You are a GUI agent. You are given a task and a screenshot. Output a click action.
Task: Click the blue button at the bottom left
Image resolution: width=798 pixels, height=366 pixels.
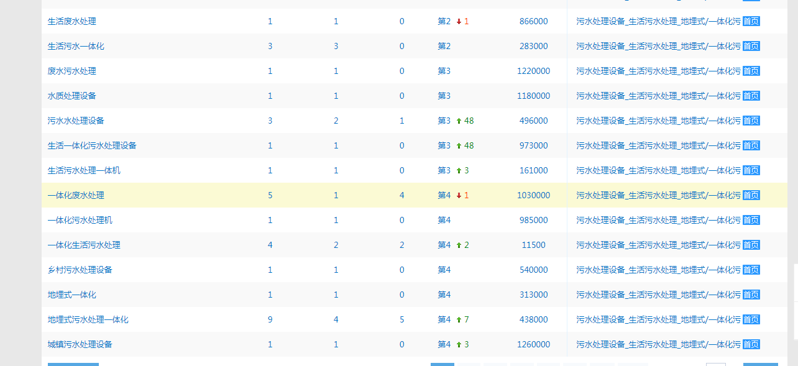[73, 364]
